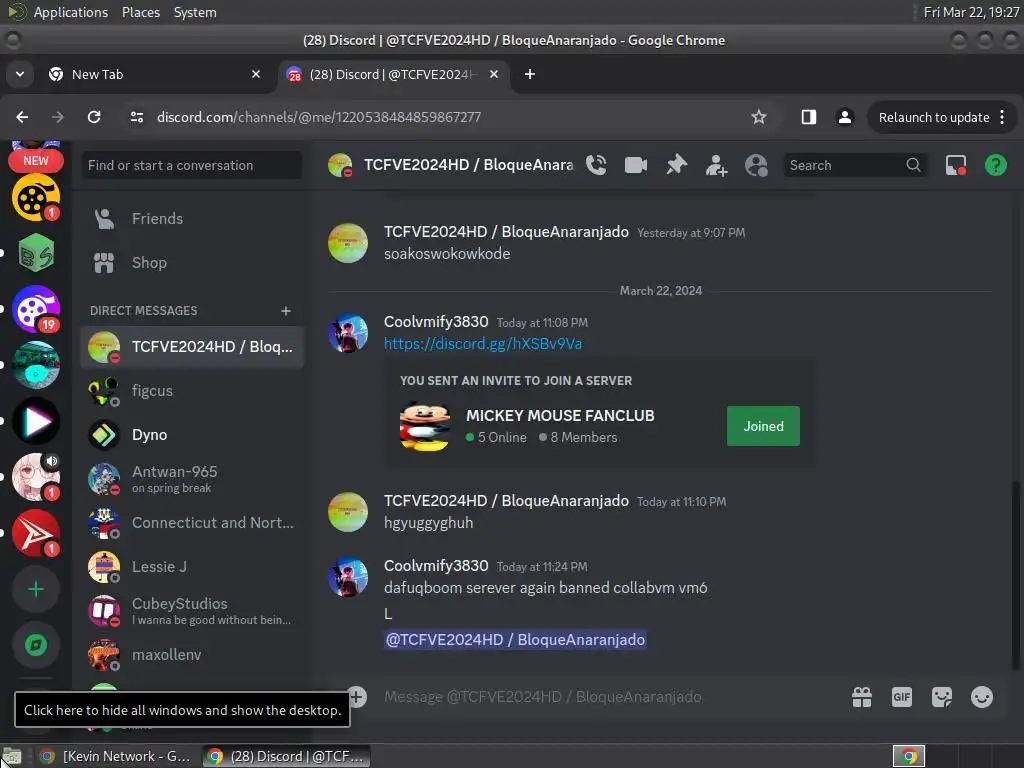1024x768 pixels.
Task: Click the chat search field
Action: click(x=855, y=165)
